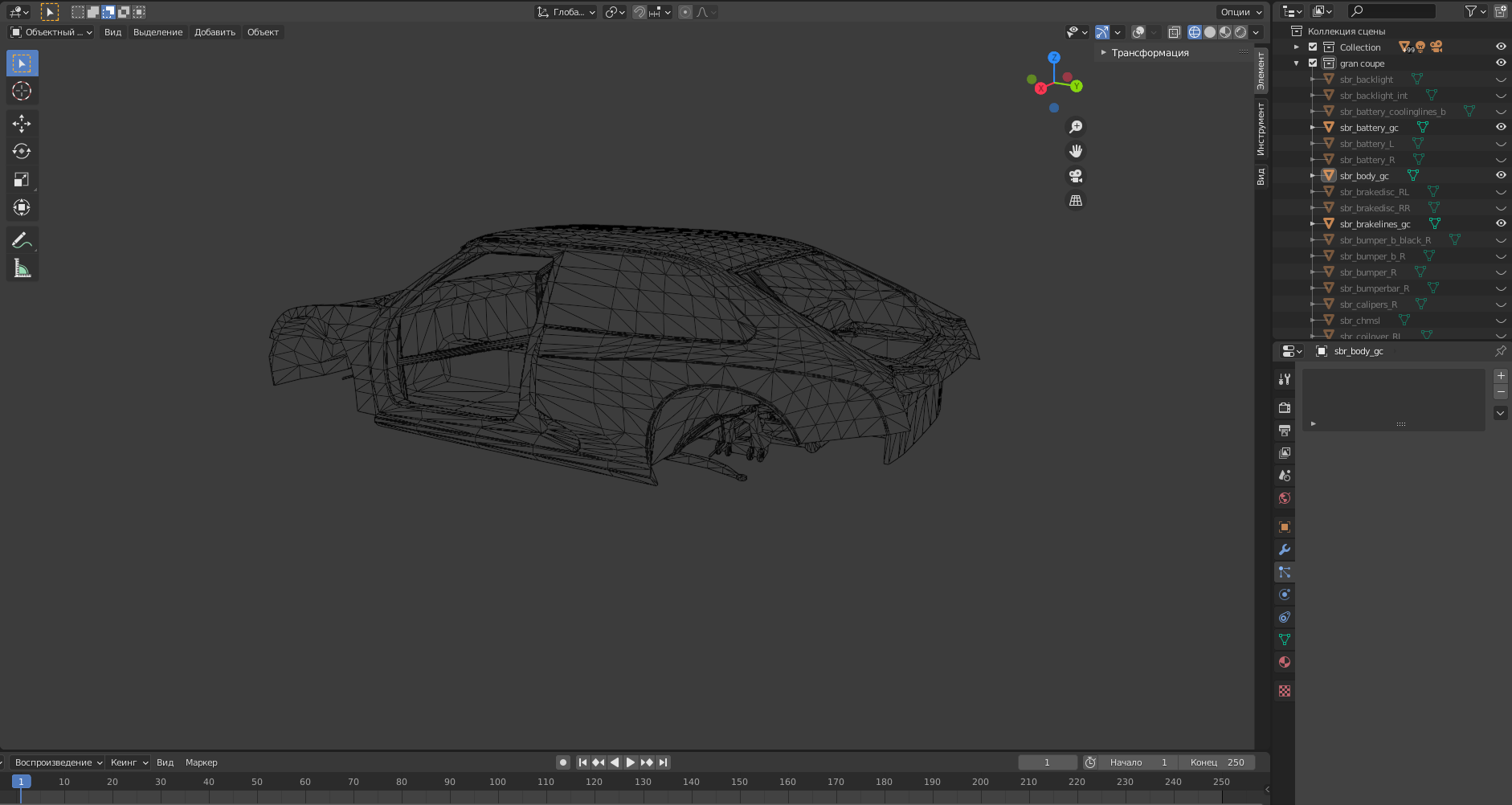Open the Particles properties tab icon
This screenshot has width=1512, height=805.
pos(1284,572)
